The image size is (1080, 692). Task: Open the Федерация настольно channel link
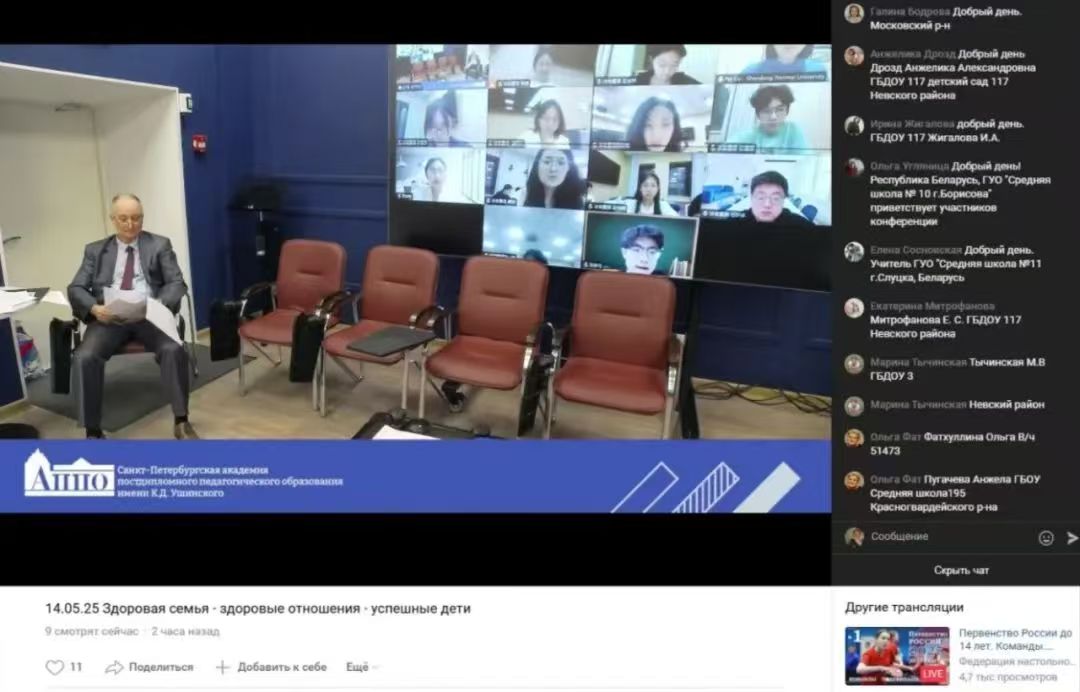1016,661
